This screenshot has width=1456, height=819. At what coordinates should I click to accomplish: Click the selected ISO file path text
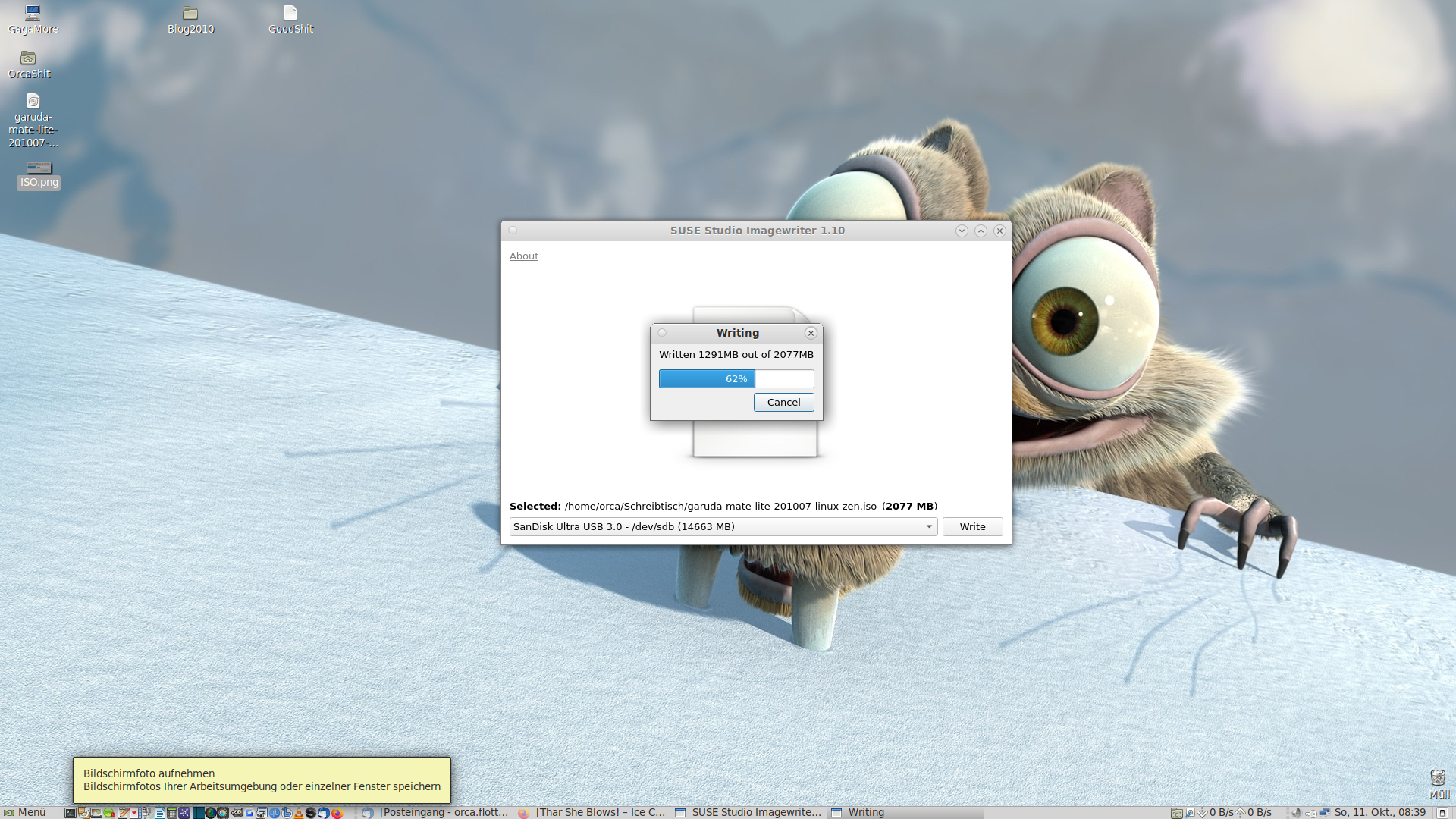pos(720,506)
